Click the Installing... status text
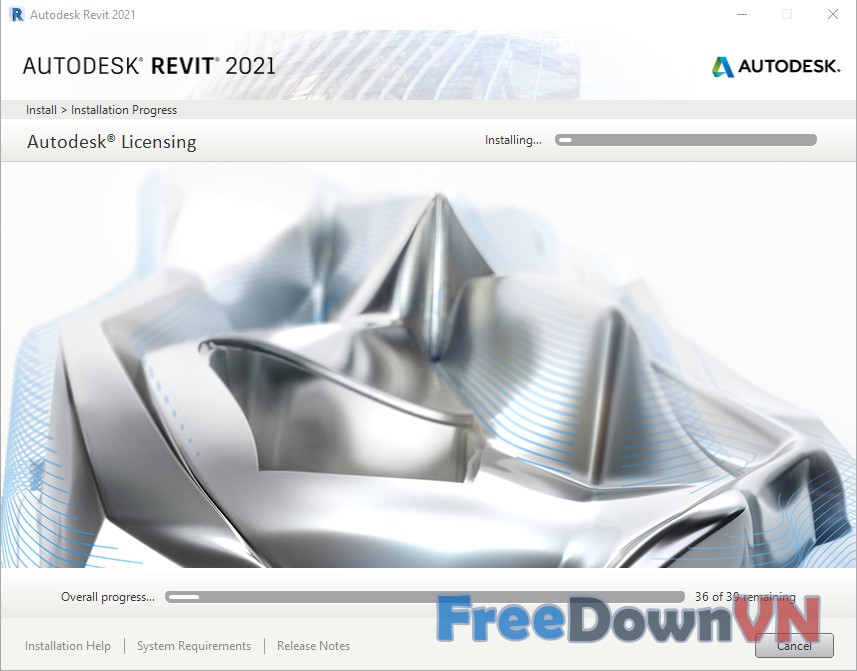Viewport: 857px width, 671px height. coord(513,140)
